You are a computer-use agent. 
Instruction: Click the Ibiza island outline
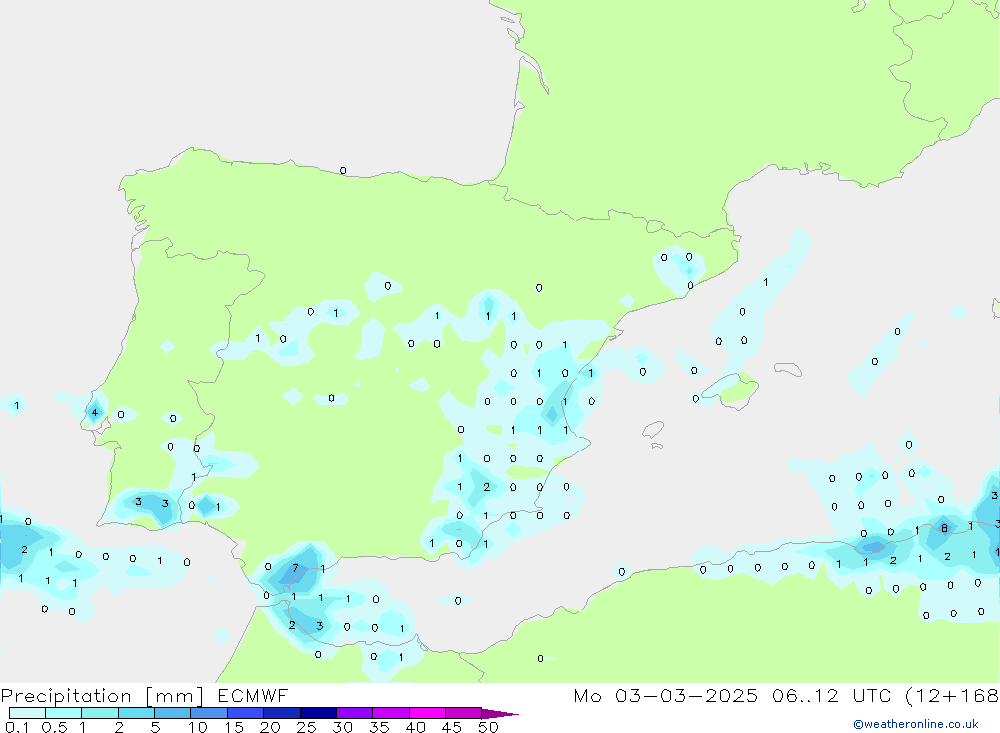[653, 429]
